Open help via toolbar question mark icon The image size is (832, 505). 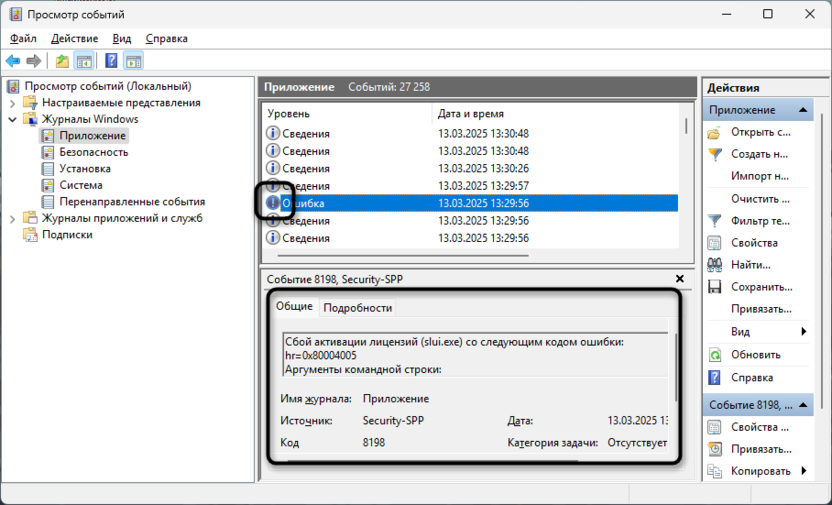pos(111,61)
